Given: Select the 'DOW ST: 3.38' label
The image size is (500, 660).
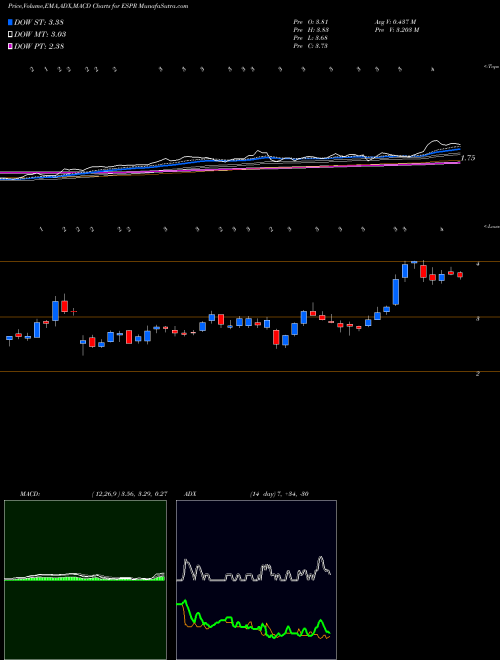Looking at the screenshot, I should pyautogui.click(x=39, y=22).
